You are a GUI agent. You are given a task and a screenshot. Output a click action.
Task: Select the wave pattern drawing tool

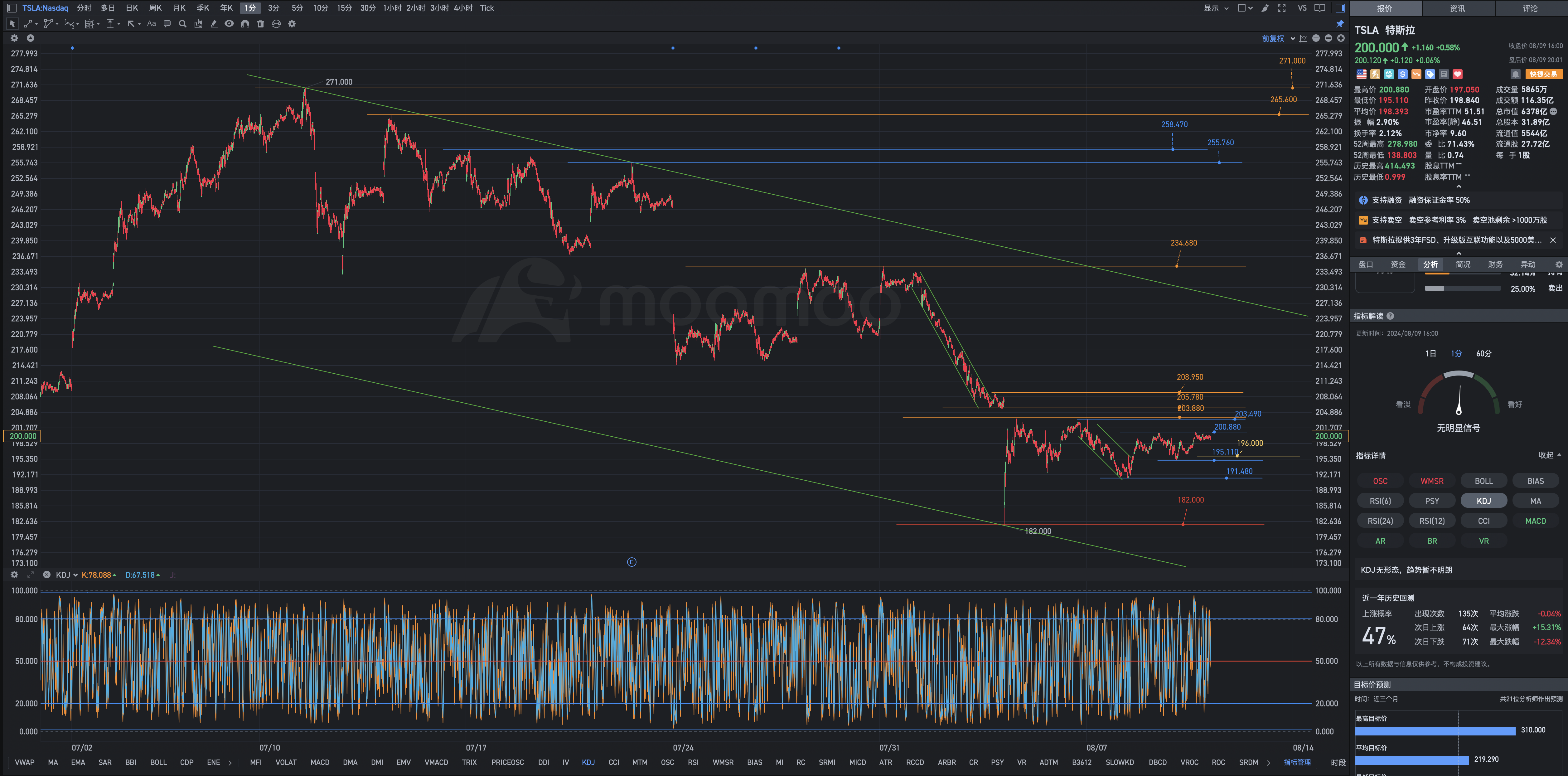[69, 24]
